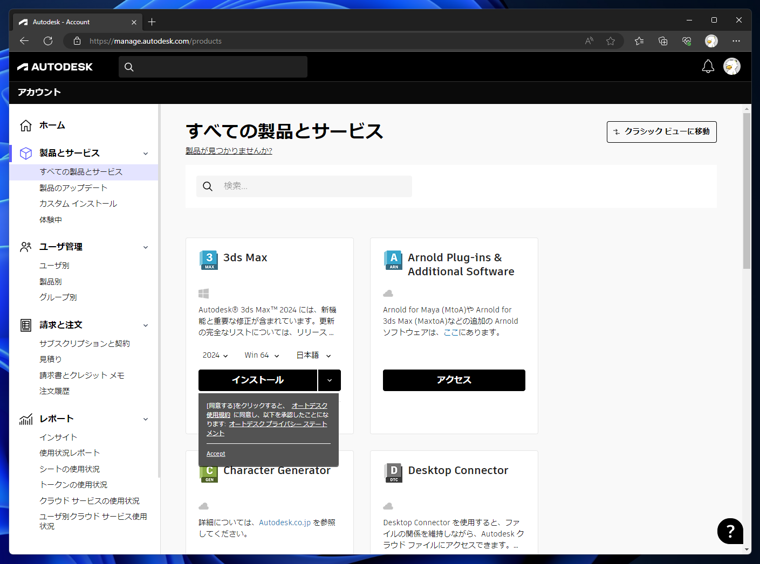760x564 pixels.
Task: Click the 製品が見つかりませんか? link
Action: [229, 151]
